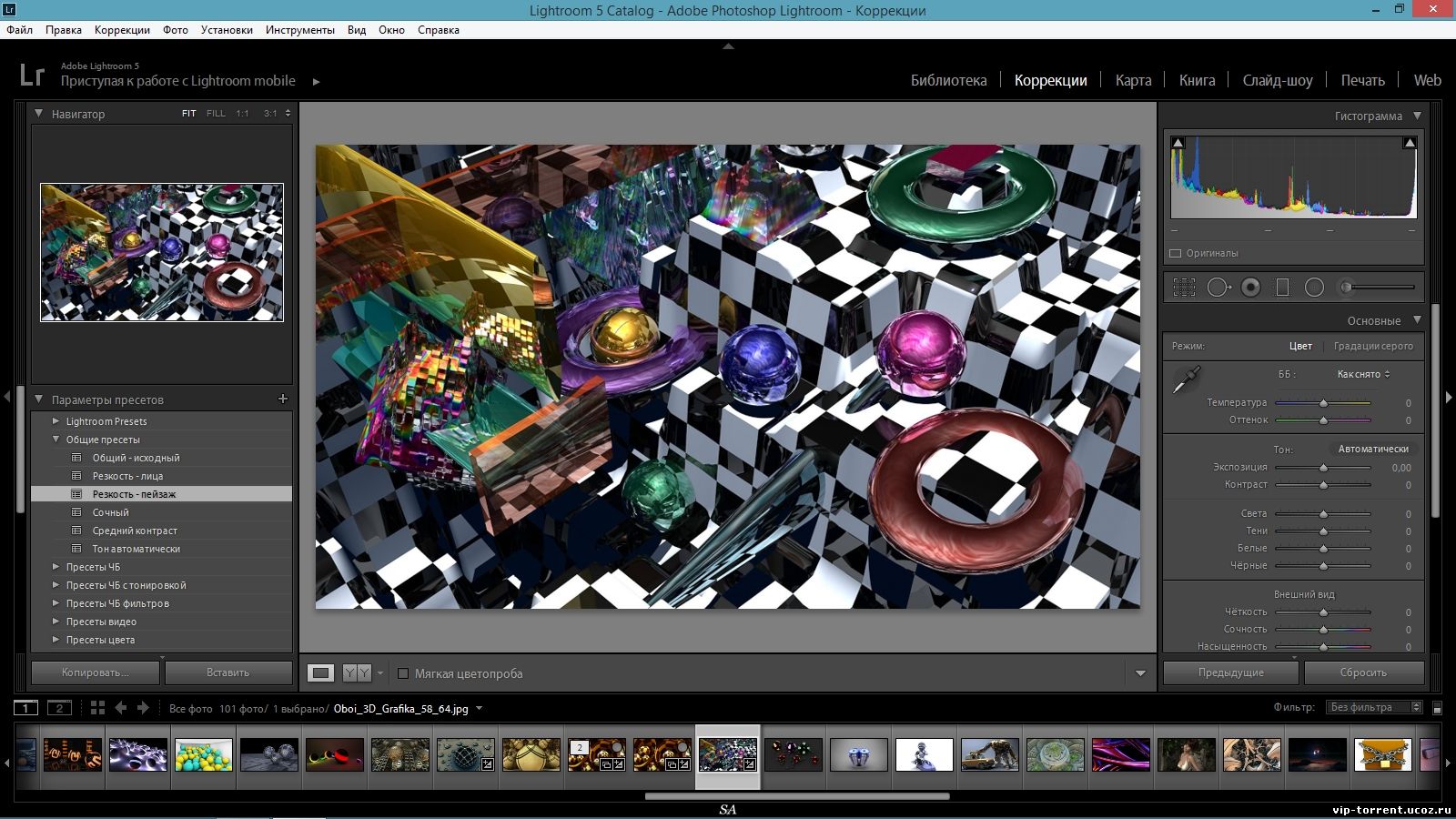The width and height of the screenshot is (1456, 819).
Task: Collapse the Навигатор panel
Action: (39, 114)
